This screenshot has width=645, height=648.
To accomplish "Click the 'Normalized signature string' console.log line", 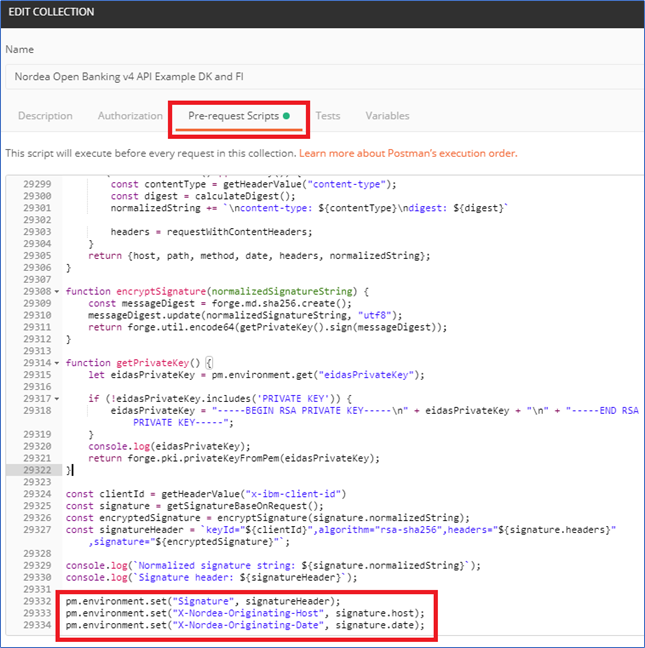I will pos(273,565).
